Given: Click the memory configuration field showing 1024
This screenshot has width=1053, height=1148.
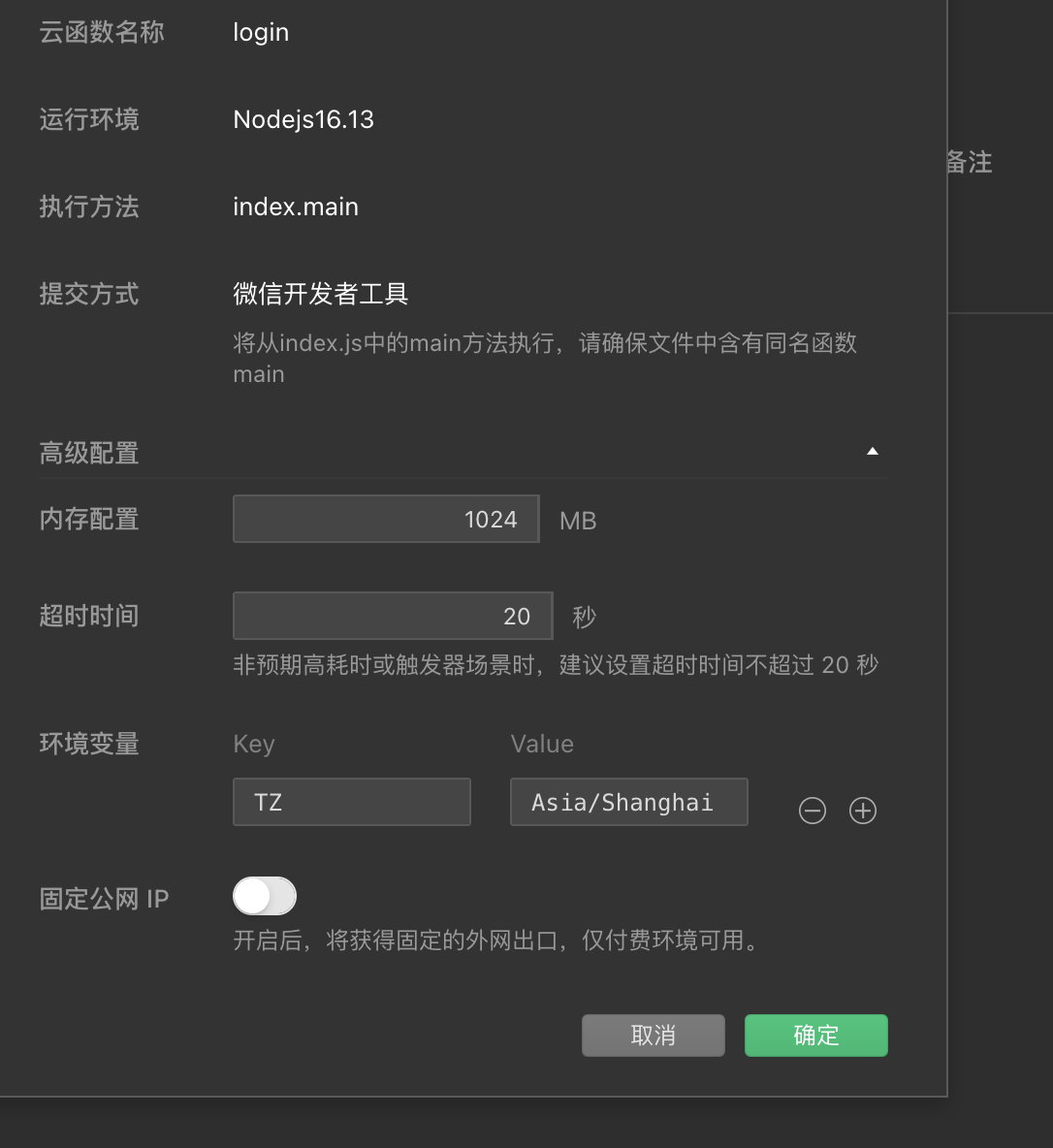Looking at the screenshot, I should tap(386, 519).
